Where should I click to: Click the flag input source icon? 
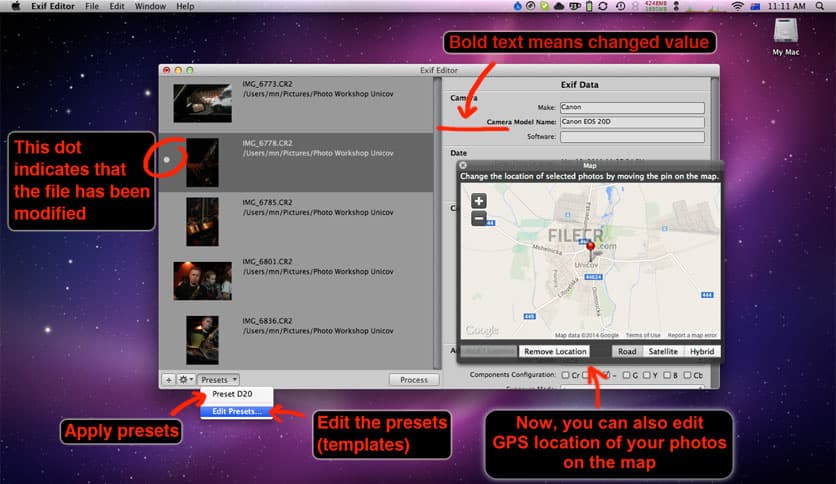pyautogui.click(x=755, y=6)
